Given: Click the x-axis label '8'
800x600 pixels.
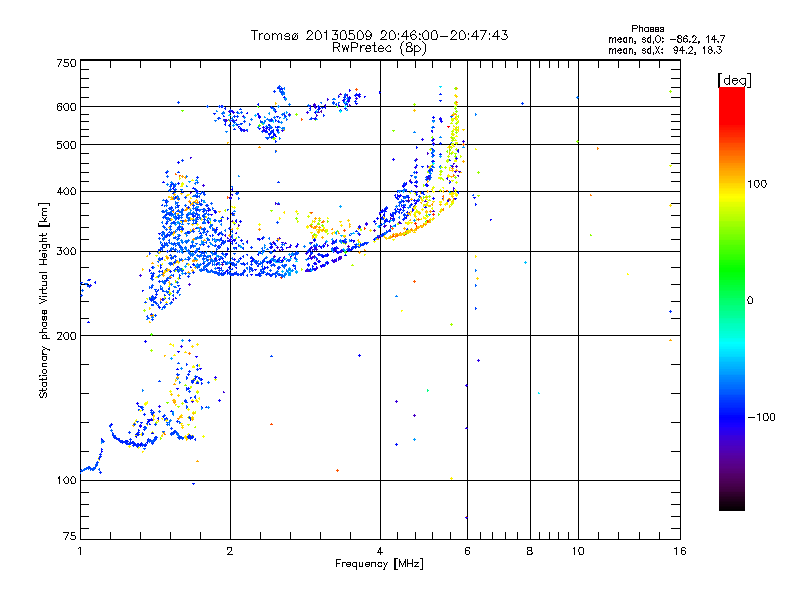Looking at the screenshot, I should coord(530,551).
